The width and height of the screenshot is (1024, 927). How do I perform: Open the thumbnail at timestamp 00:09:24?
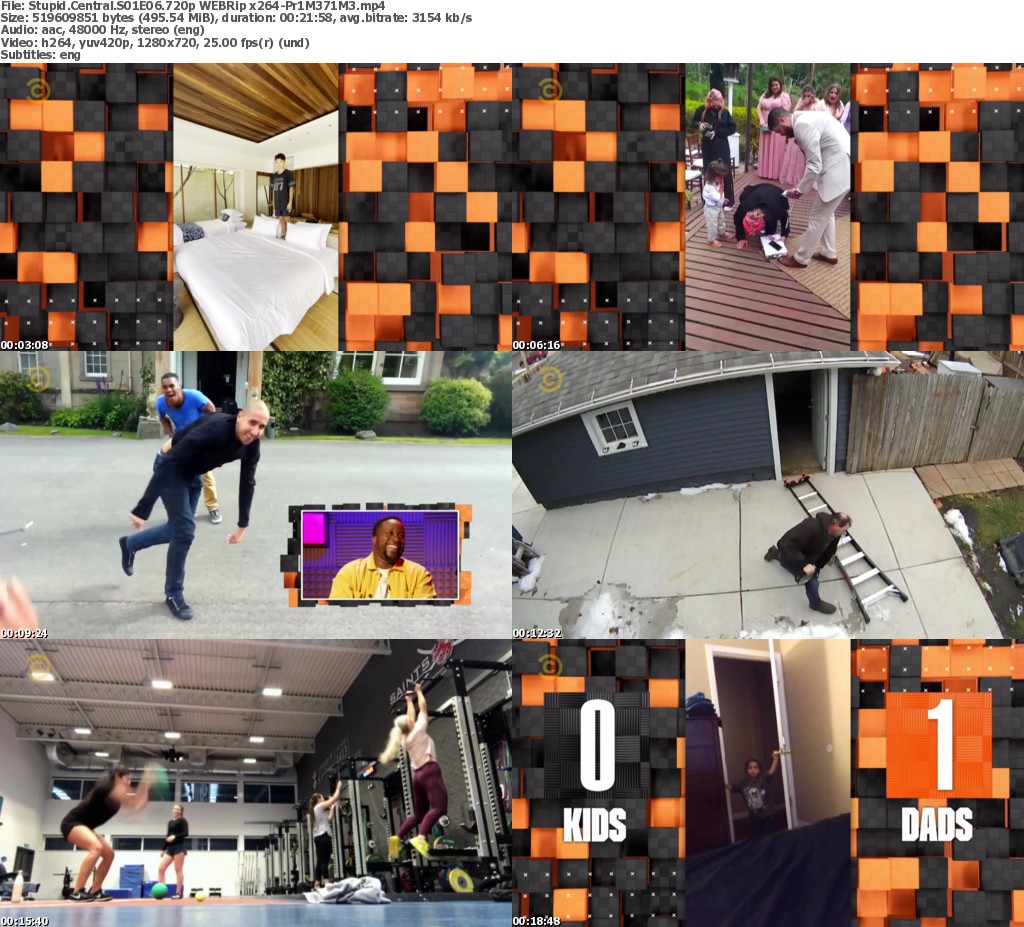point(256,495)
